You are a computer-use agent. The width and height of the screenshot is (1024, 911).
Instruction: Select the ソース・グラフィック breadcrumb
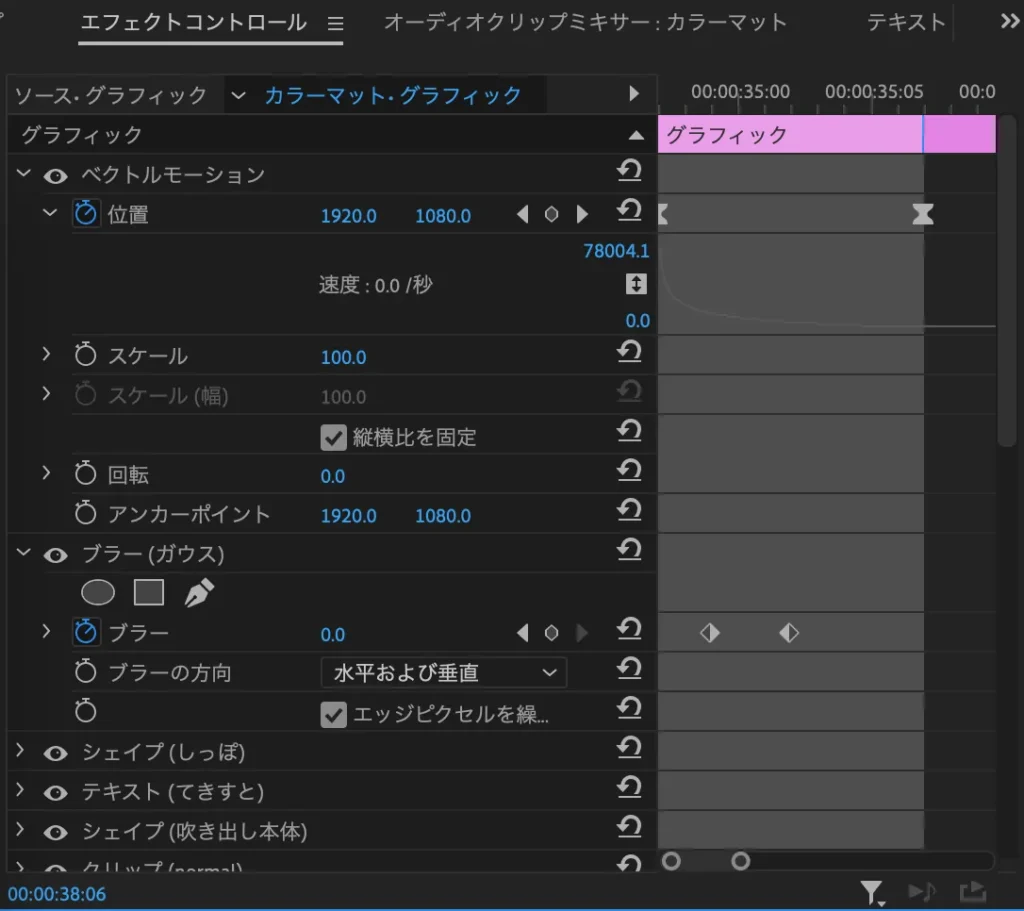110,95
